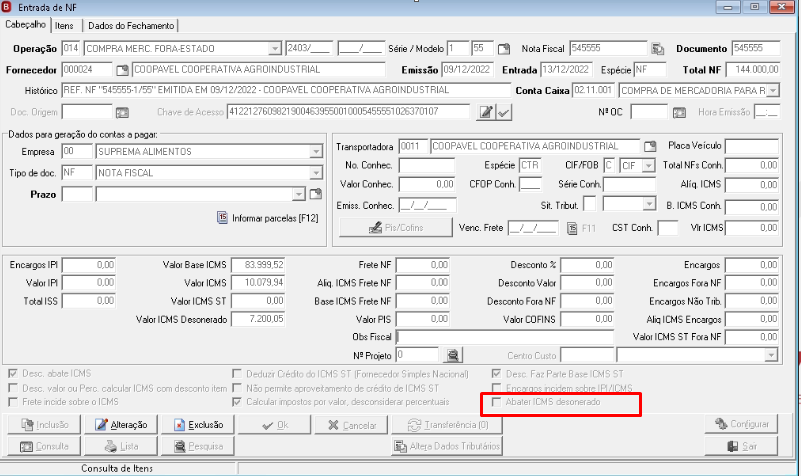Toggle Desc. Faz Parte Base ICMS ST checkbox
801x476 pixels.
pyautogui.click(x=497, y=374)
